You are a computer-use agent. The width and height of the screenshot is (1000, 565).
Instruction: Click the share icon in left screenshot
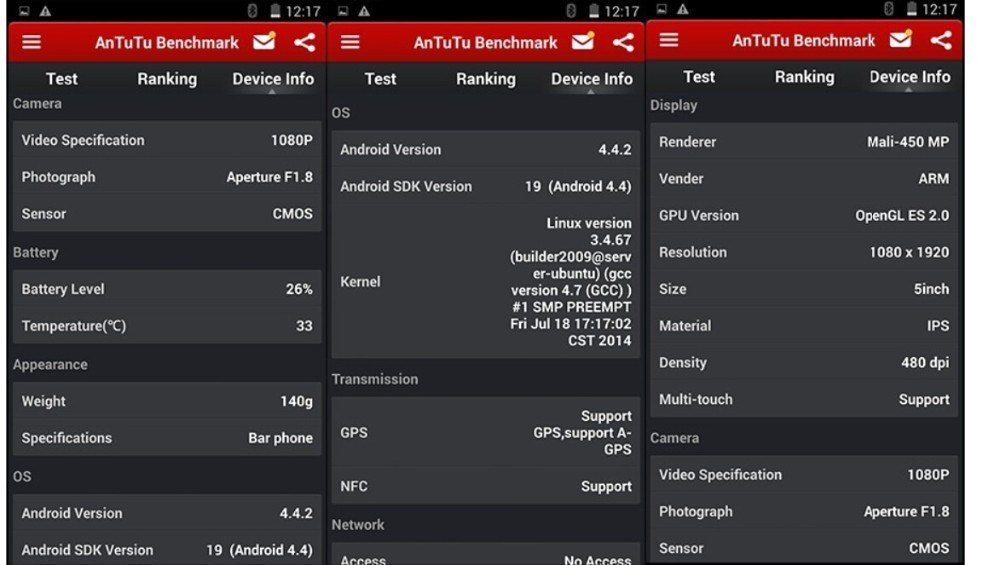(305, 42)
